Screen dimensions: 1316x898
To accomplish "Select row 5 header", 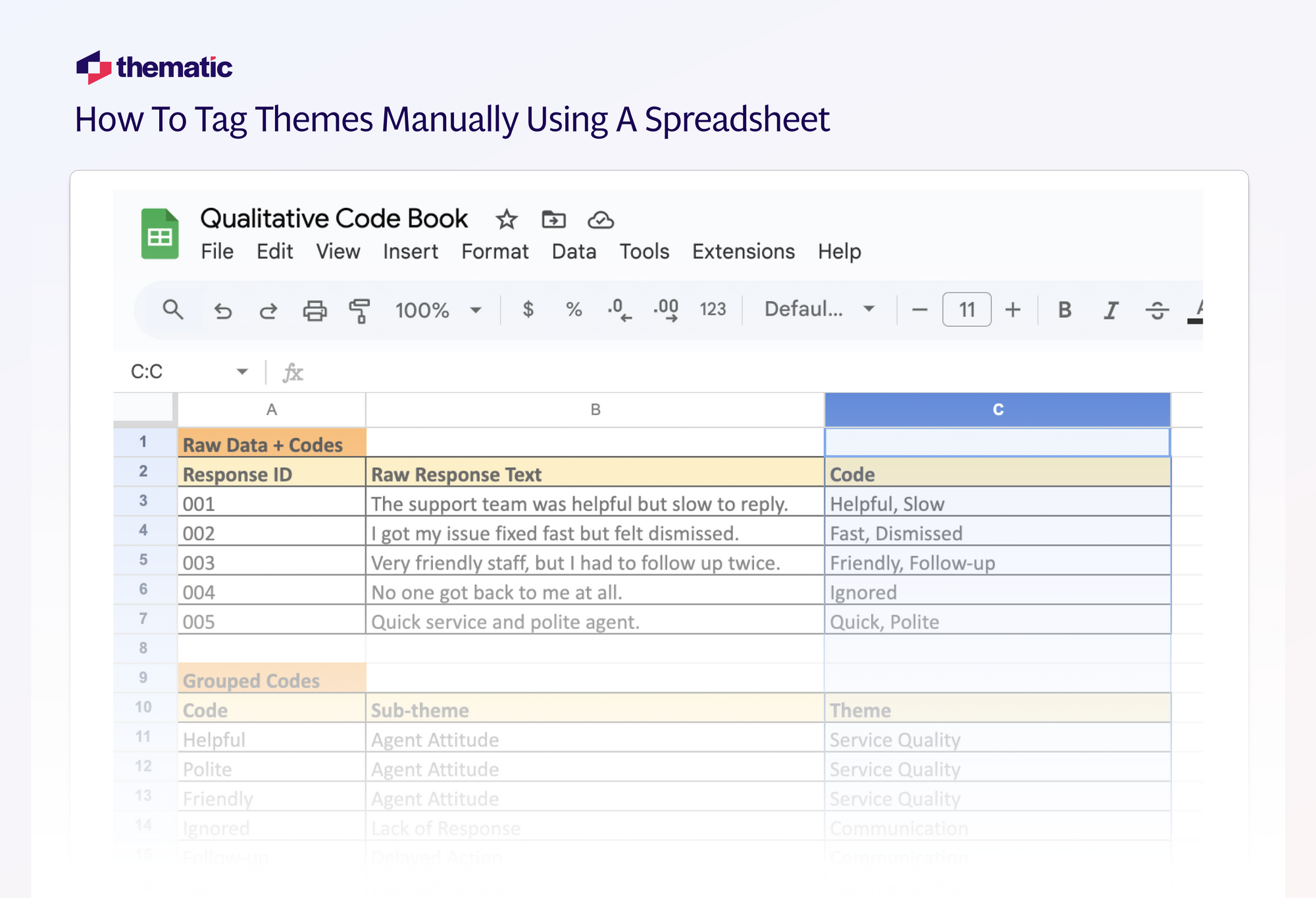I will pos(143,560).
